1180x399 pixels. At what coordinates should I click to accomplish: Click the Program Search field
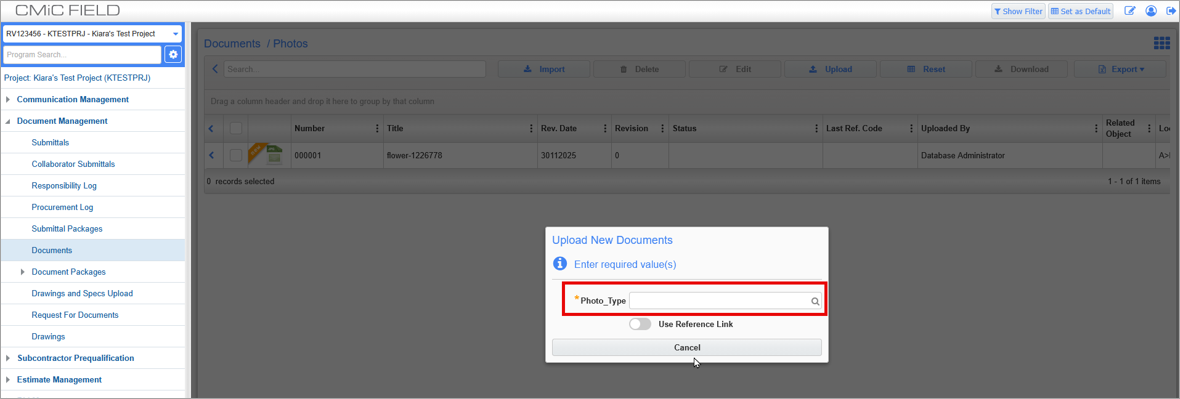pyautogui.click(x=82, y=54)
